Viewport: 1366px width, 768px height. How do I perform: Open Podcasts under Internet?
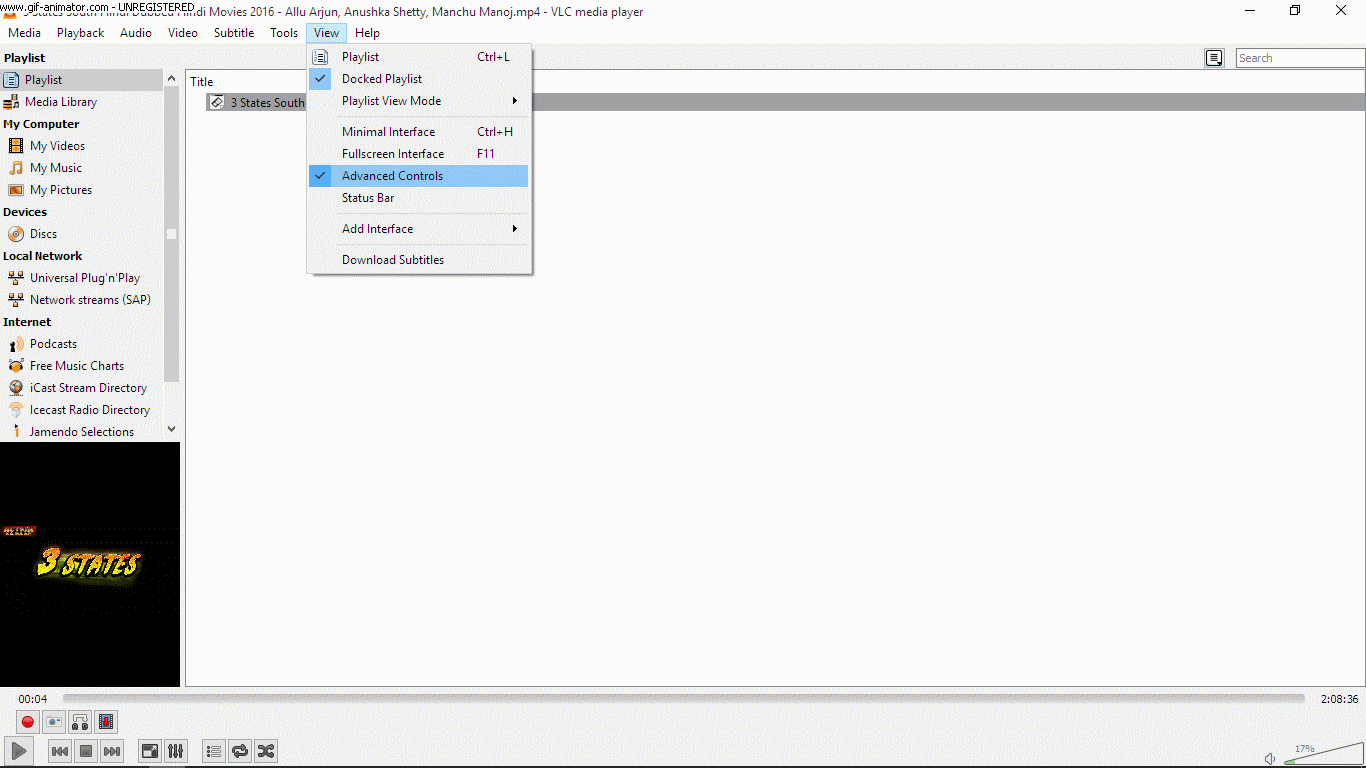[x=82, y=344]
